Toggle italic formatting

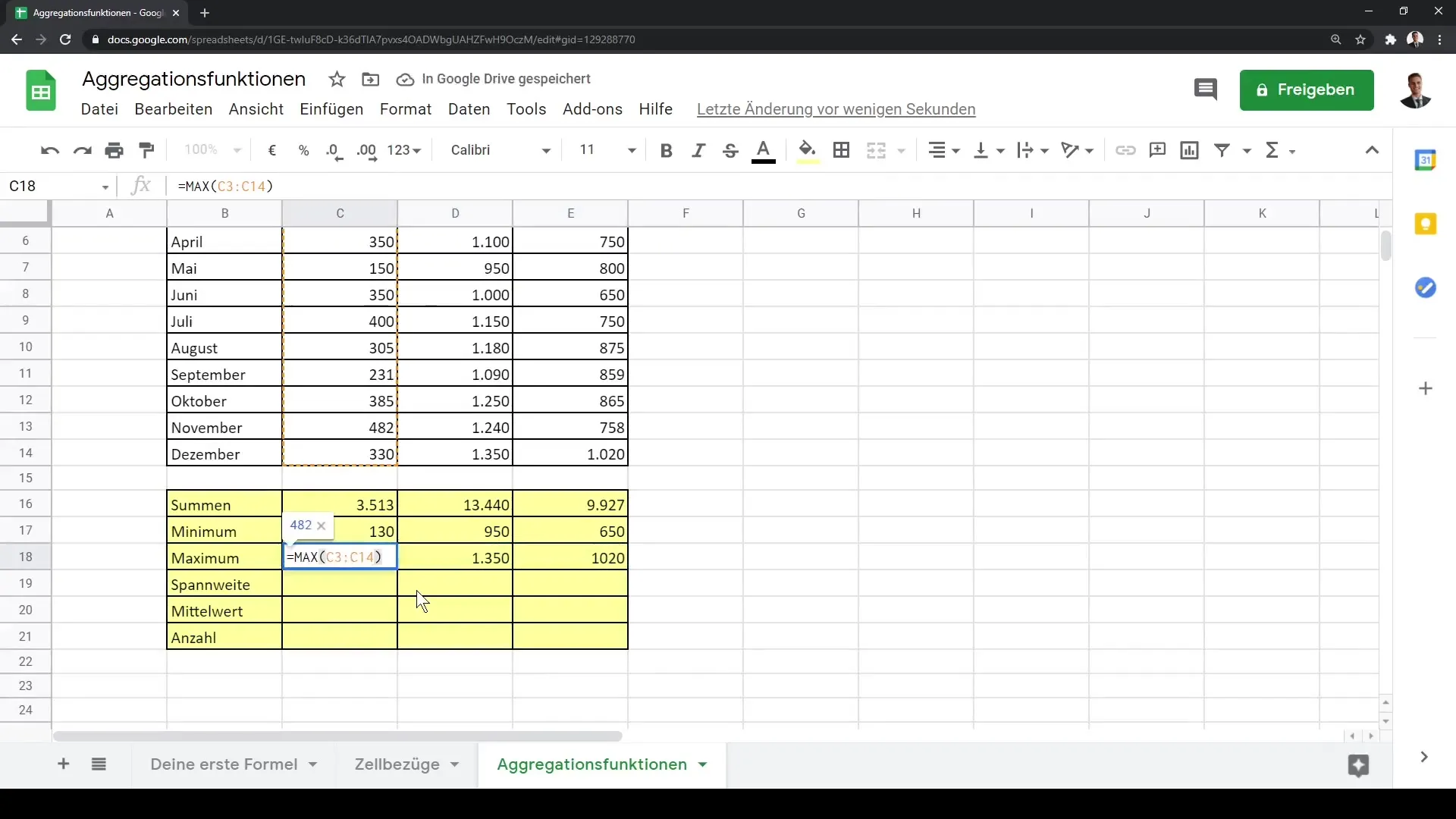pos(698,150)
